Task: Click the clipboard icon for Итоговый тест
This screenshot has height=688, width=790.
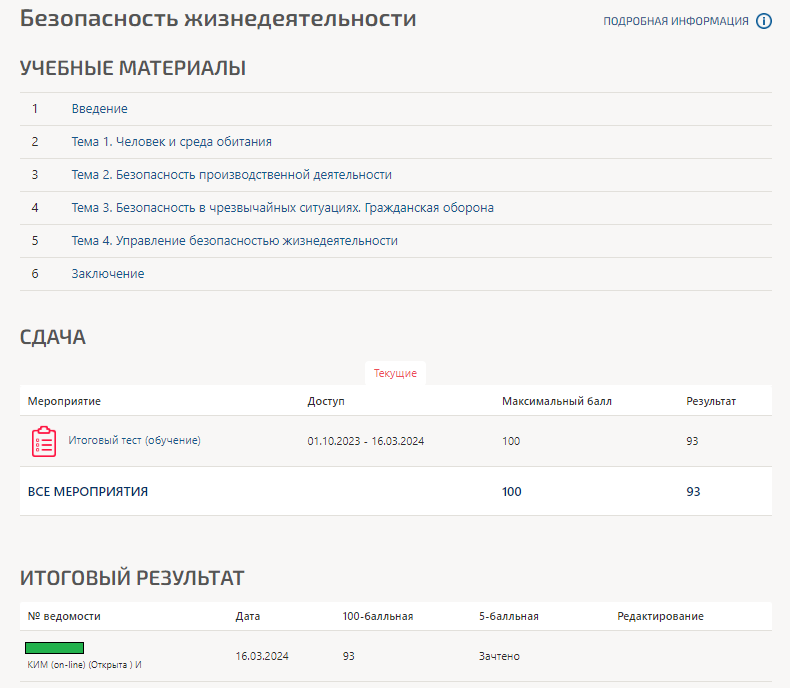Action: pos(44,441)
